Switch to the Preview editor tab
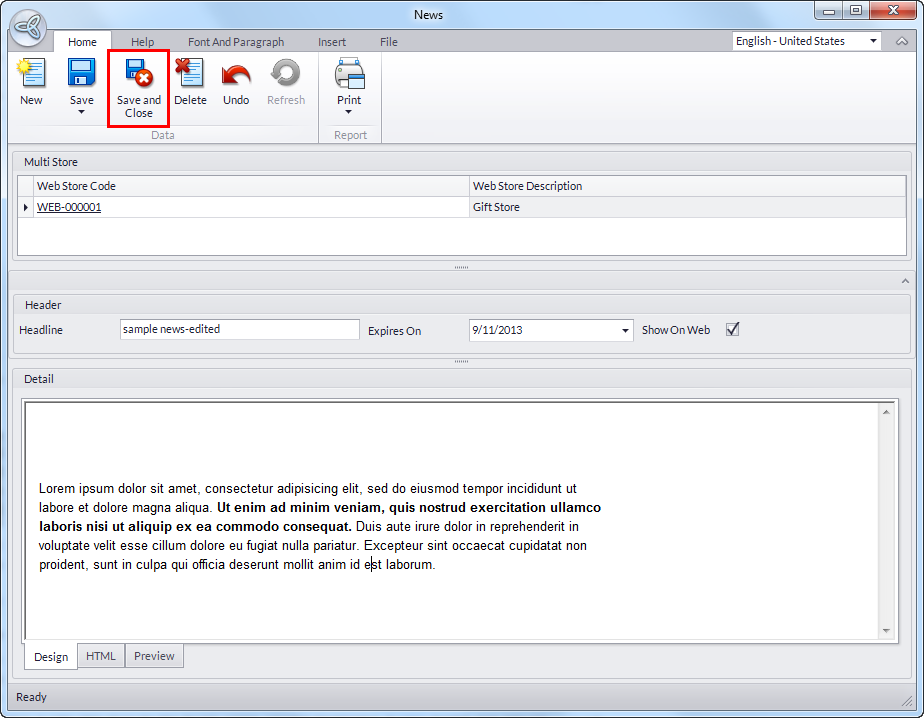This screenshot has width=924, height=718. pyautogui.click(x=154, y=656)
